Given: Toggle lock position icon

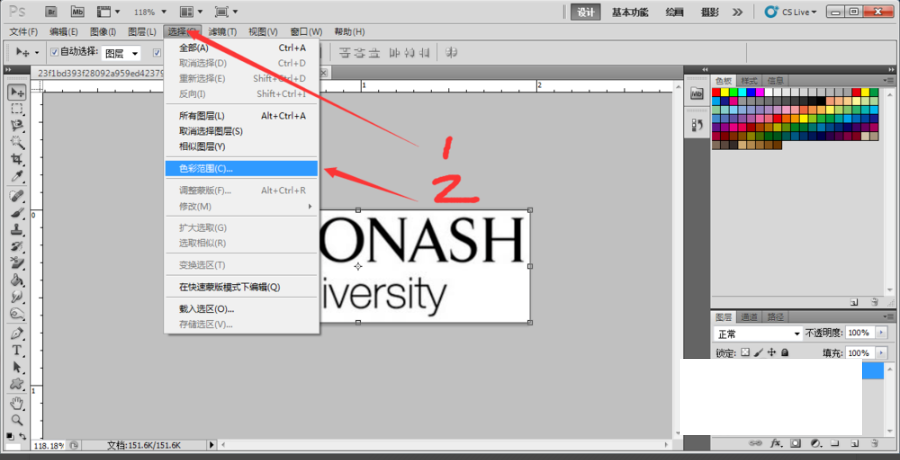Looking at the screenshot, I should (x=772, y=353).
